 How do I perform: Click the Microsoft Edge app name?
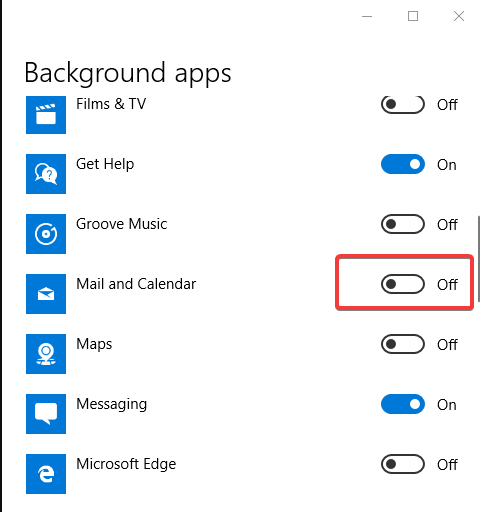pyautogui.click(x=126, y=464)
